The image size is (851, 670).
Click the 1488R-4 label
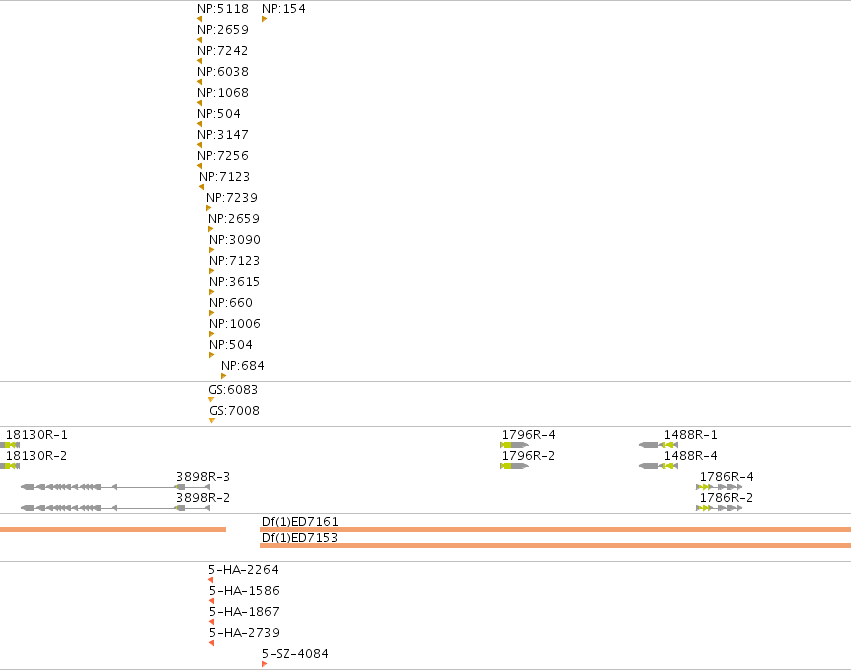coord(690,456)
